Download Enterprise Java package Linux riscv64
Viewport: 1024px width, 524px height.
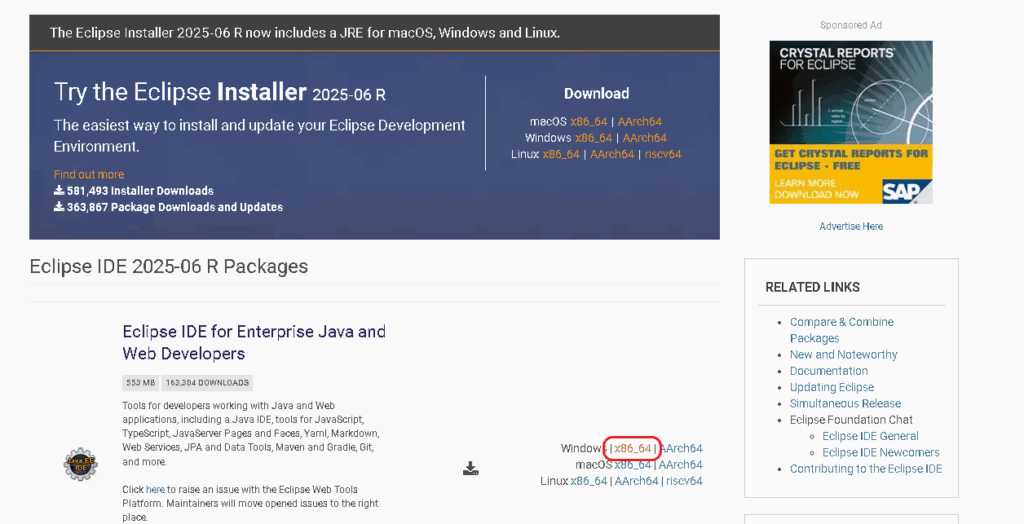pyautogui.click(x=684, y=481)
